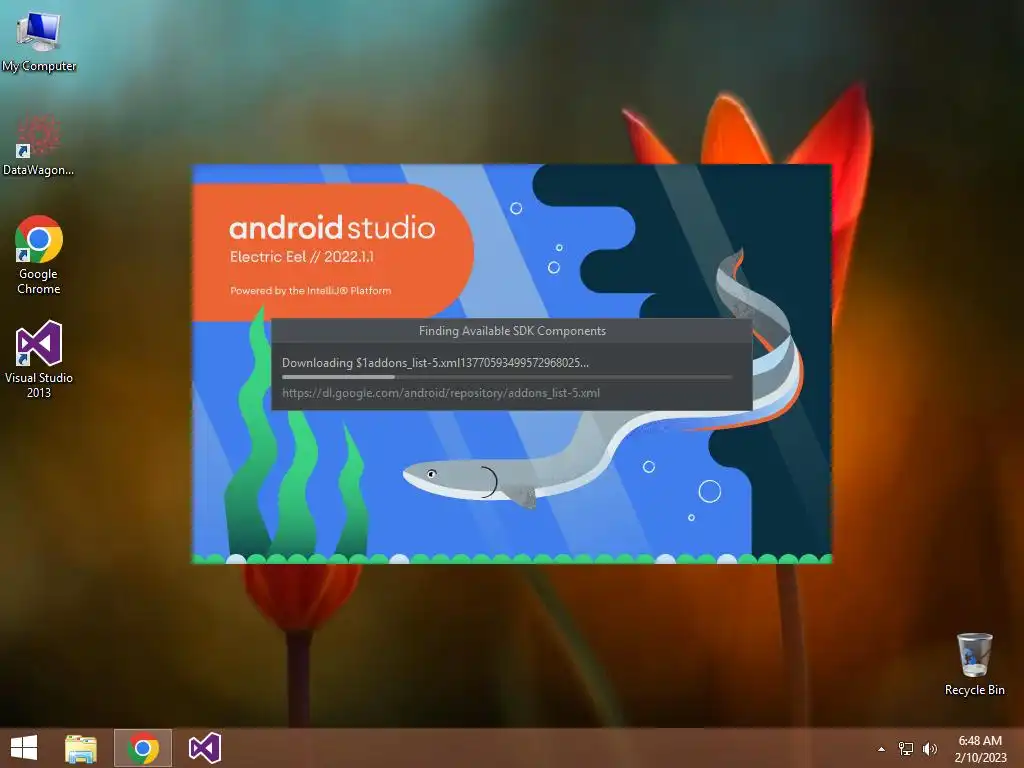Click the SDK download progress bar
Screen dimensions: 1024x768
click(507, 377)
